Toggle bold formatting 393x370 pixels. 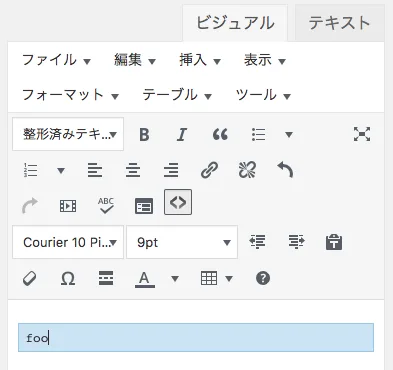144,135
